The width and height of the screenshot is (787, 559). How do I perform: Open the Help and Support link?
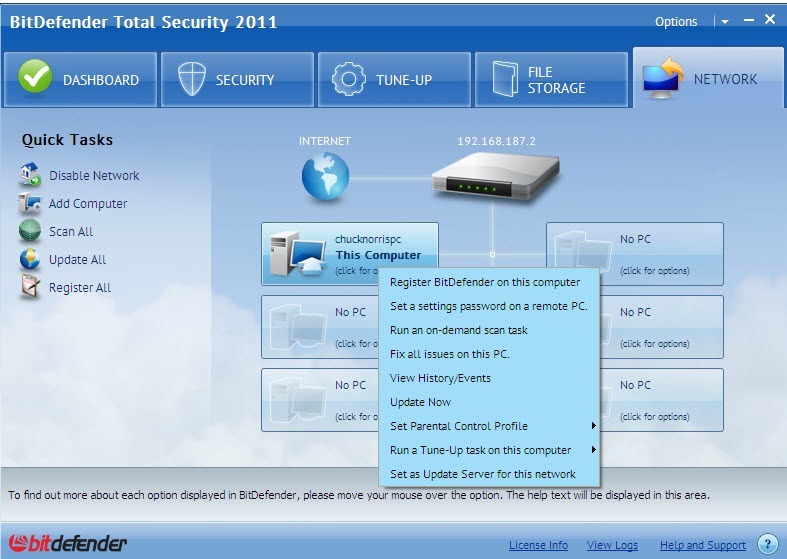point(703,545)
